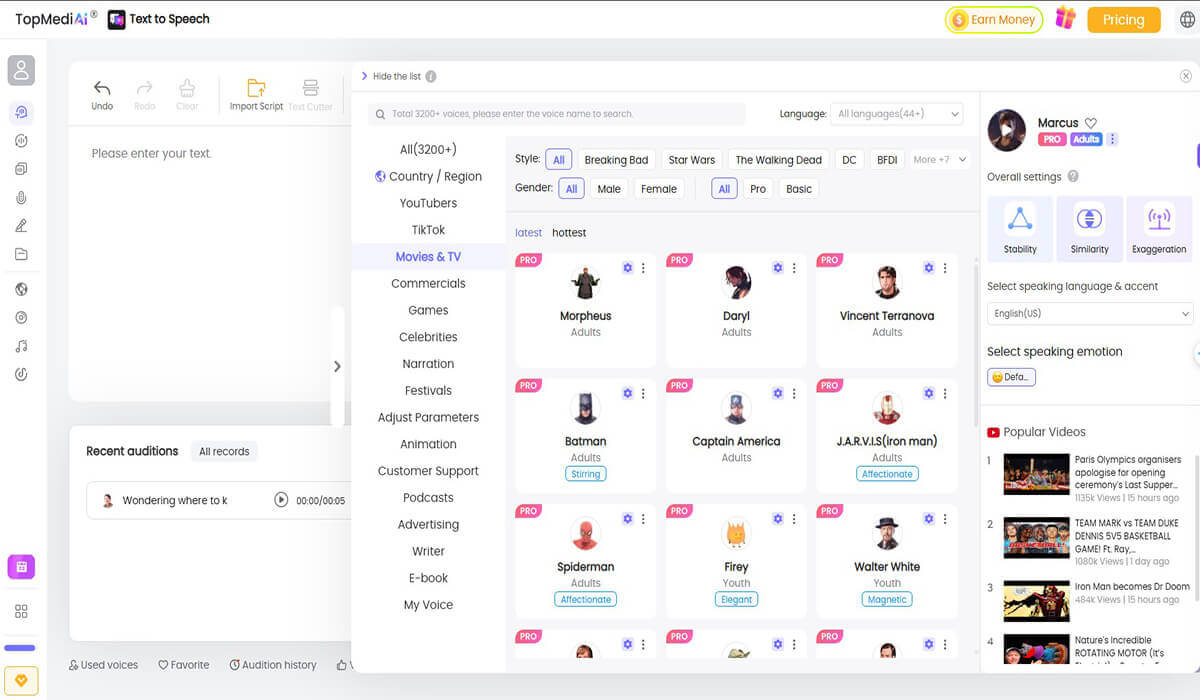Open the Import Script folder icon
Viewport: 1200px width, 700px height.
tap(256, 88)
